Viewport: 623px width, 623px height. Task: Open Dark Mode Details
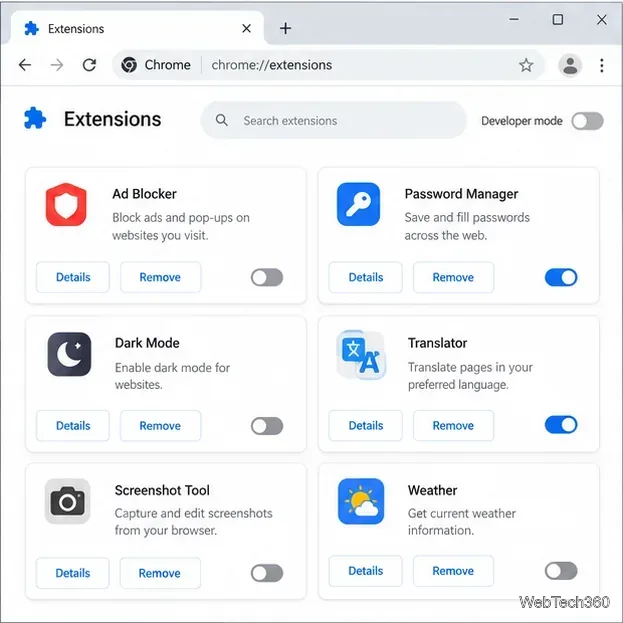(73, 426)
